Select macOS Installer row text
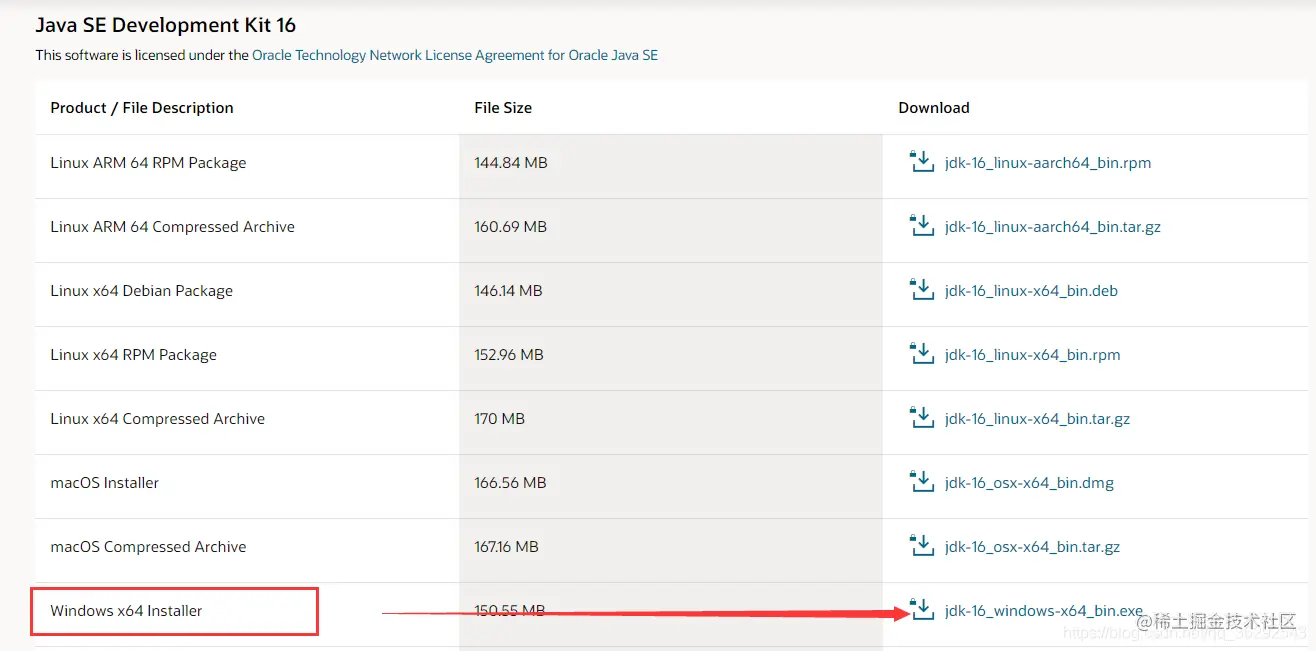The image size is (1316, 651). click(105, 483)
